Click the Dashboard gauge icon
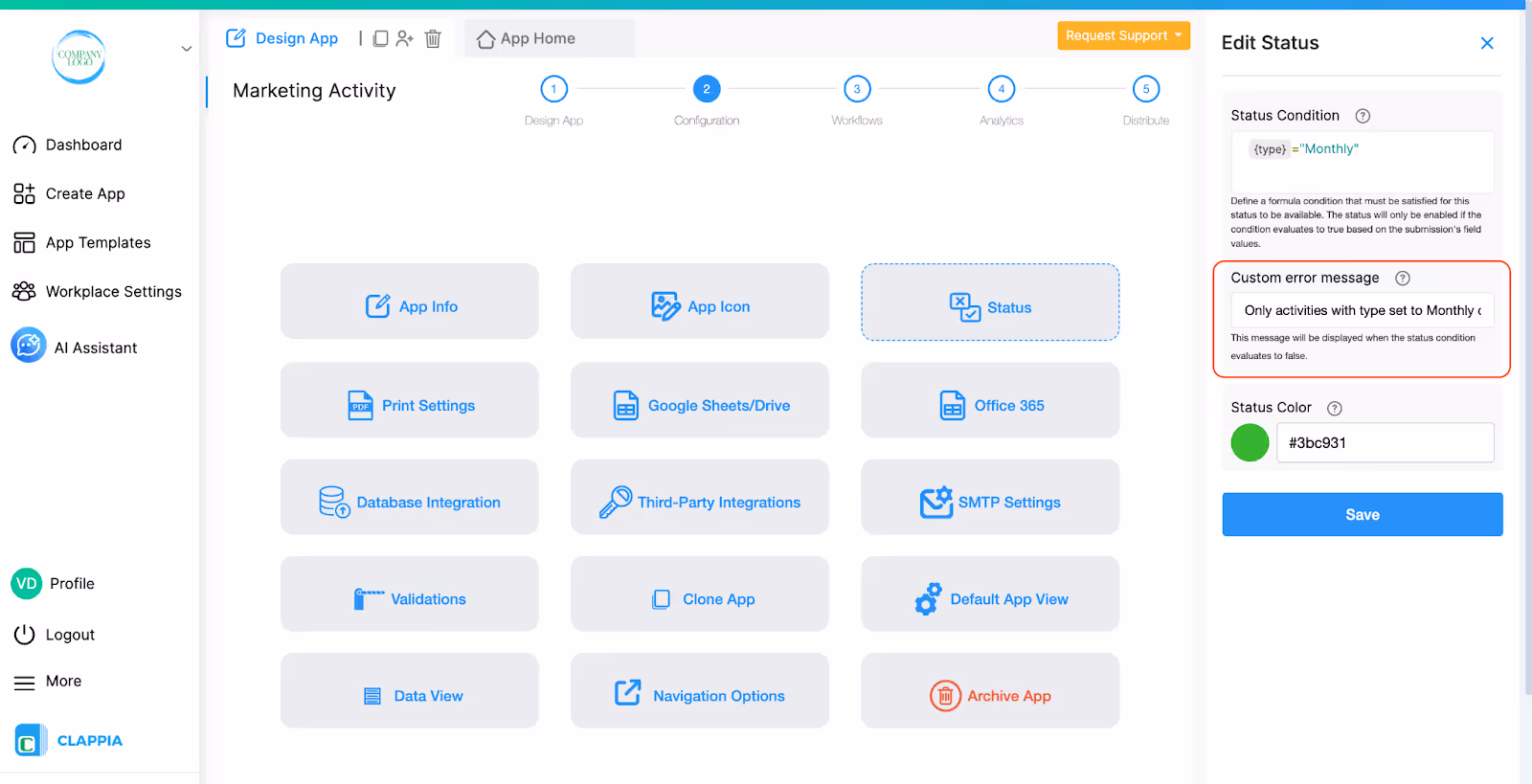Viewport: 1532px width, 784px height. (x=24, y=146)
